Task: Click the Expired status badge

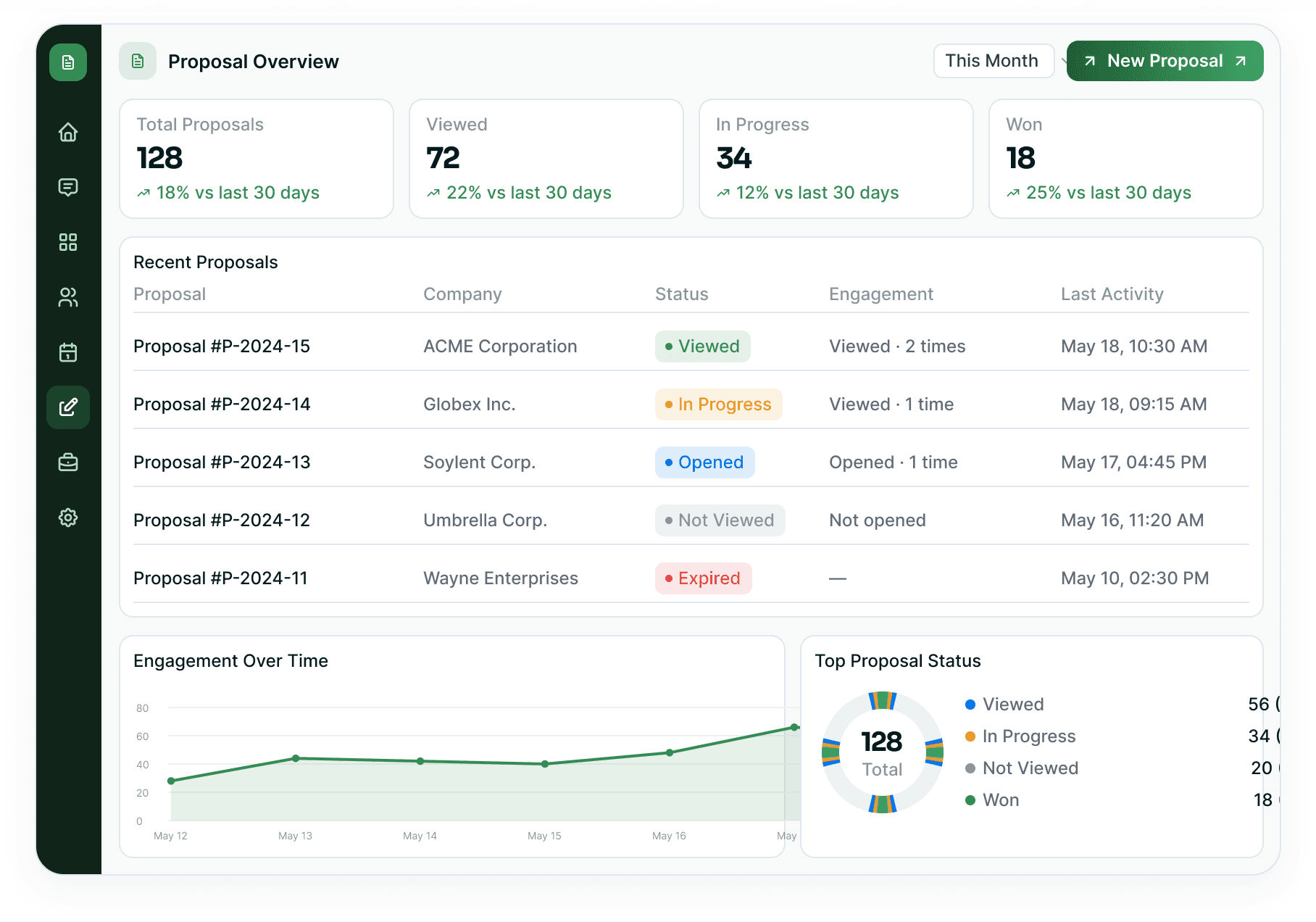Action: [x=703, y=578]
